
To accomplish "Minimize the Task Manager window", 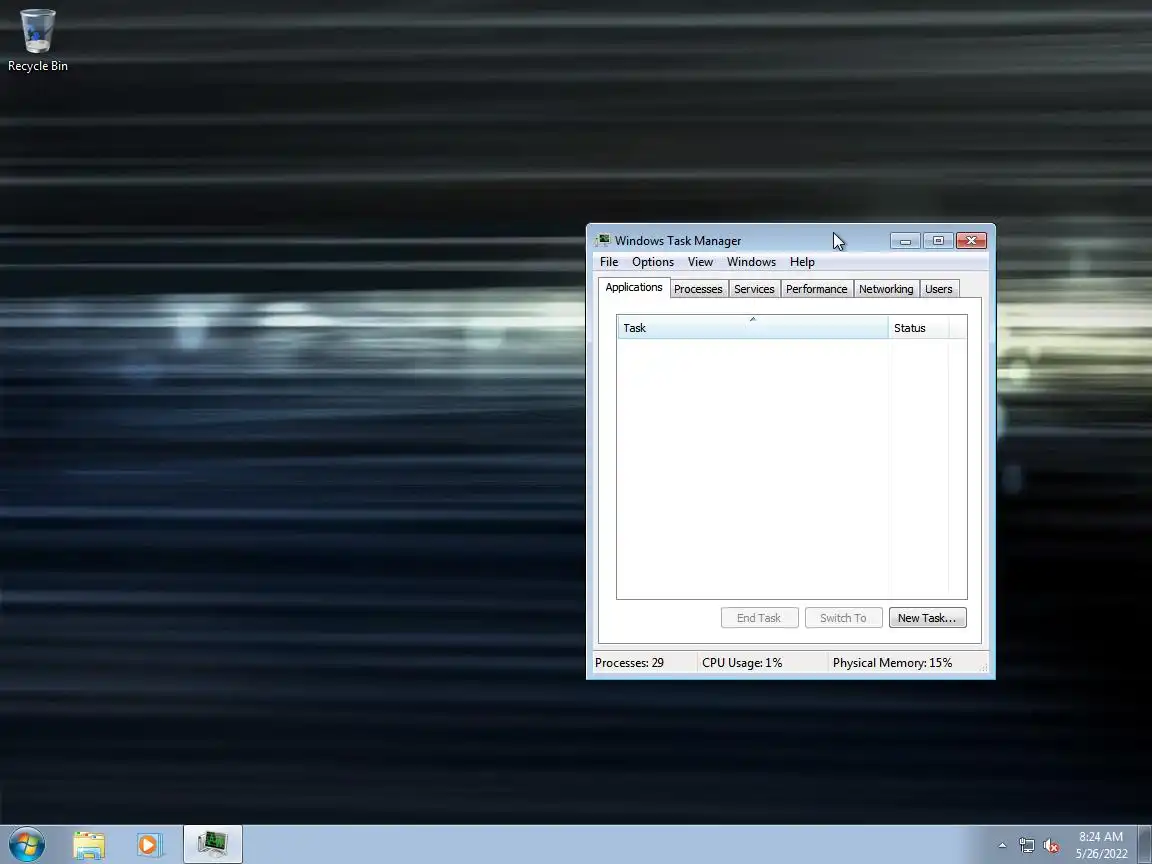I will [905, 241].
